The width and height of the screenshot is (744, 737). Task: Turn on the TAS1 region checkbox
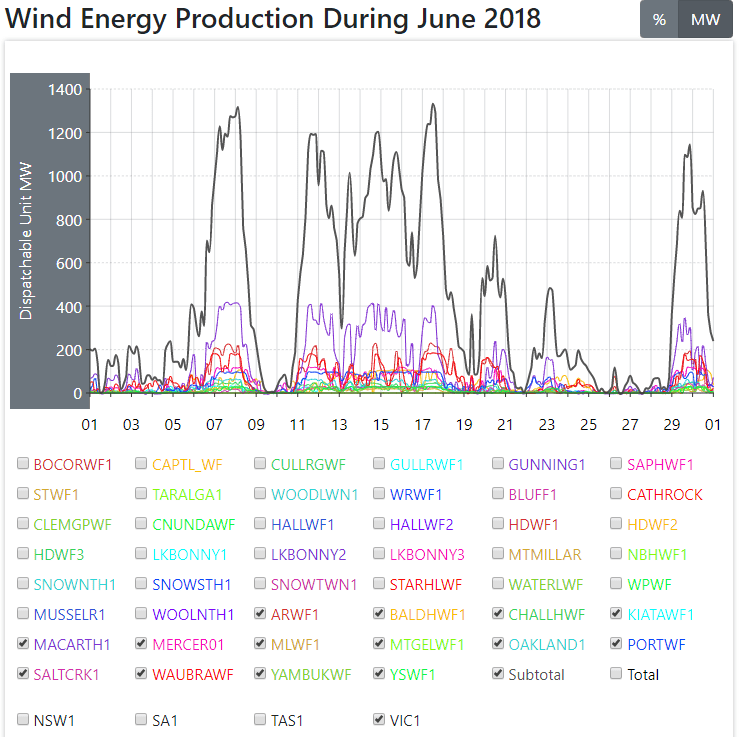tap(261, 719)
